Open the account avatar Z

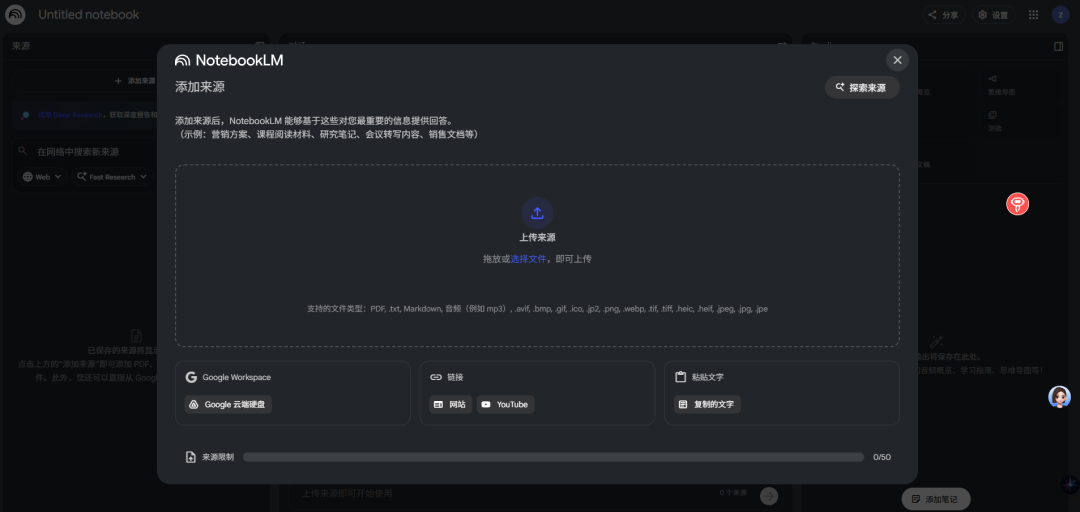[1060, 14]
